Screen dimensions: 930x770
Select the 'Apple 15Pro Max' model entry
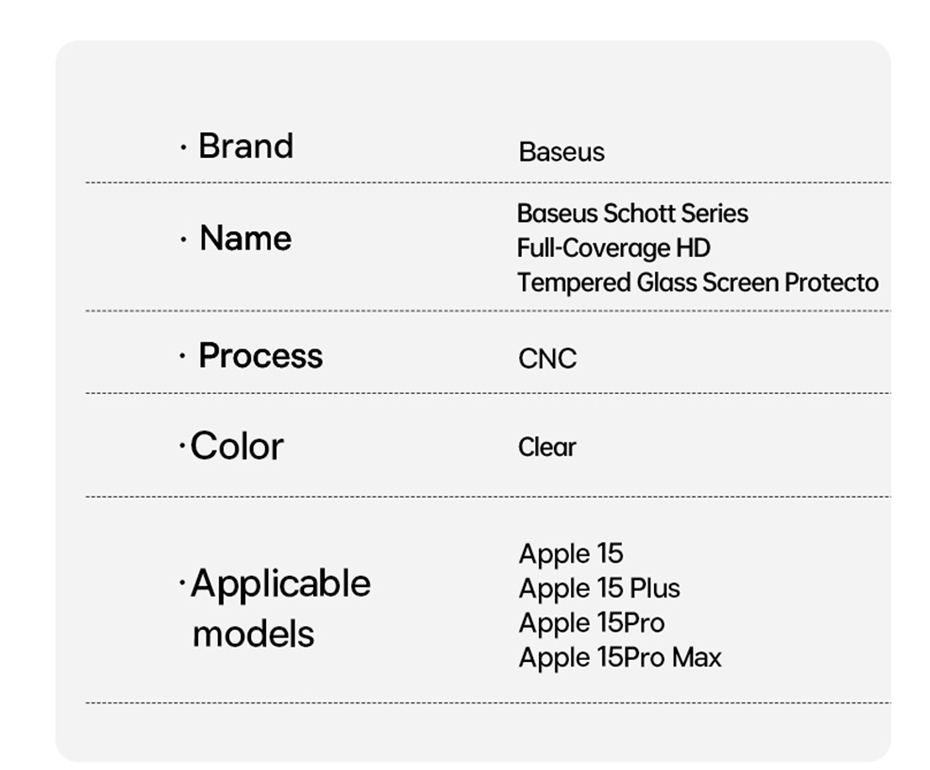tap(619, 657)
